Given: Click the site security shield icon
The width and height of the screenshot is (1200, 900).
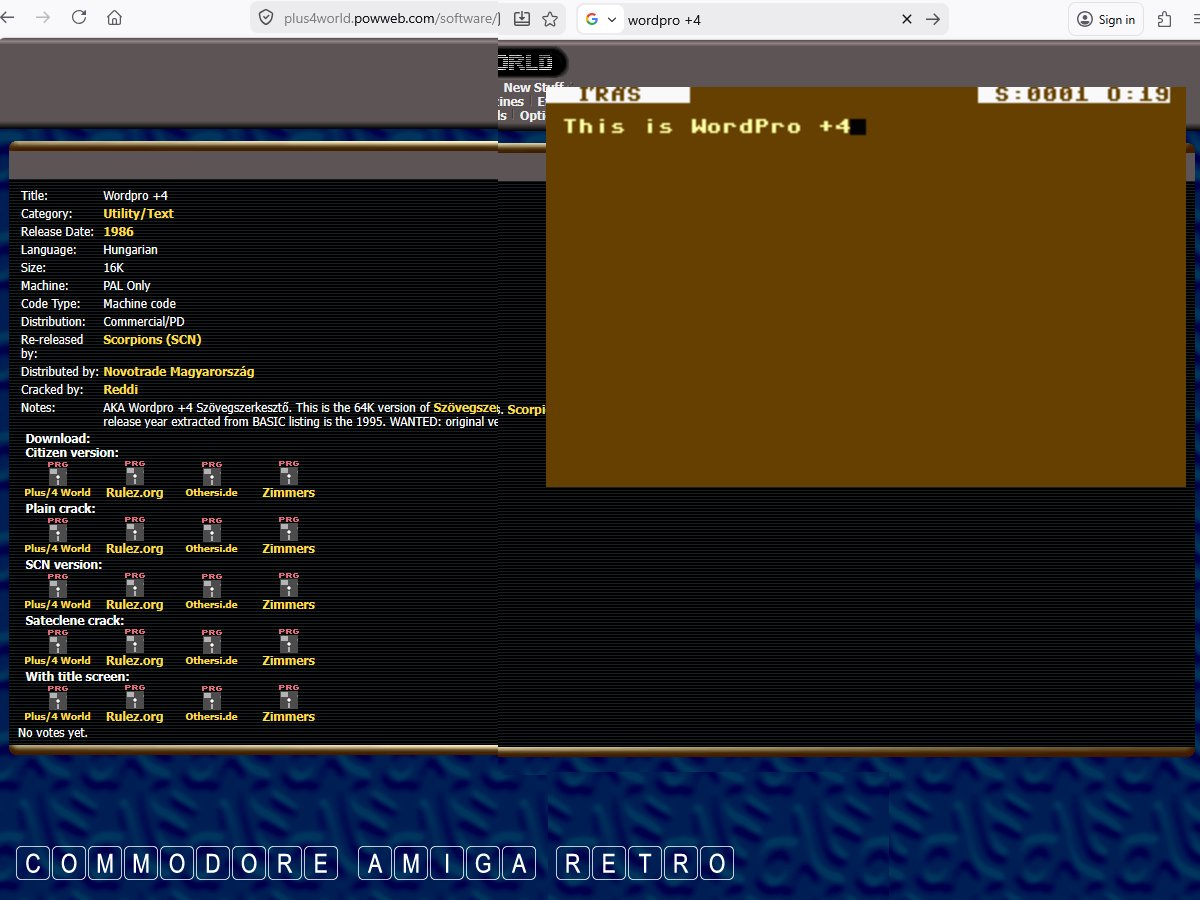Looking at the screenshot, I should pos(266,18).
